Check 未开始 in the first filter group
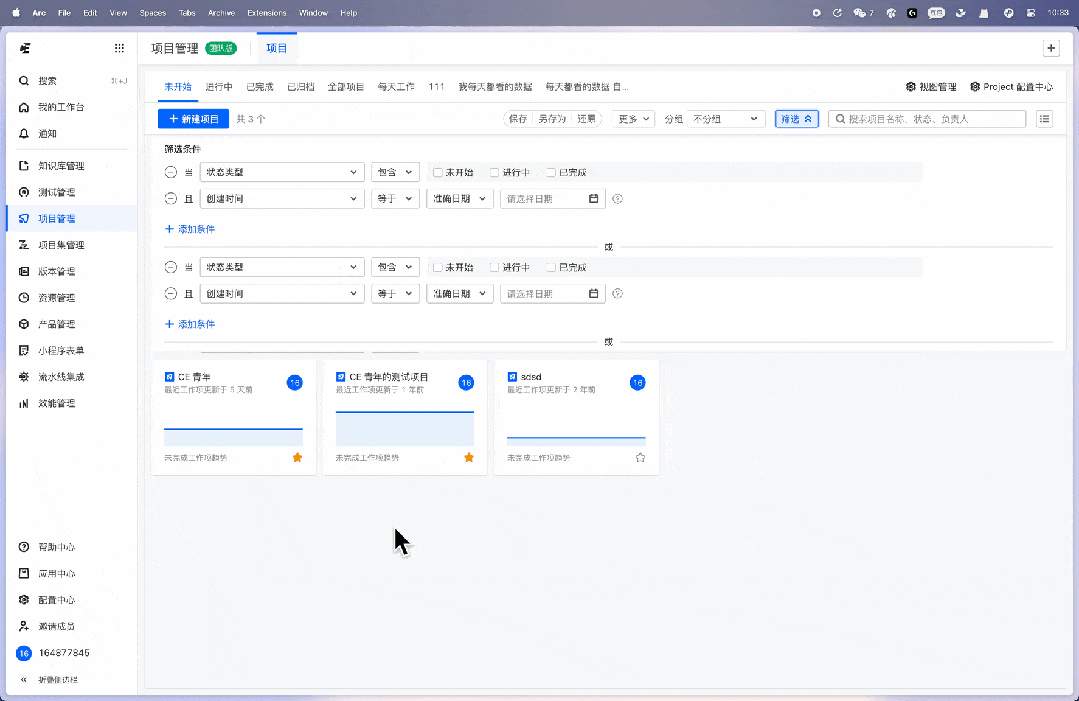Viewport: 1079px width, 701px height. 438,172
